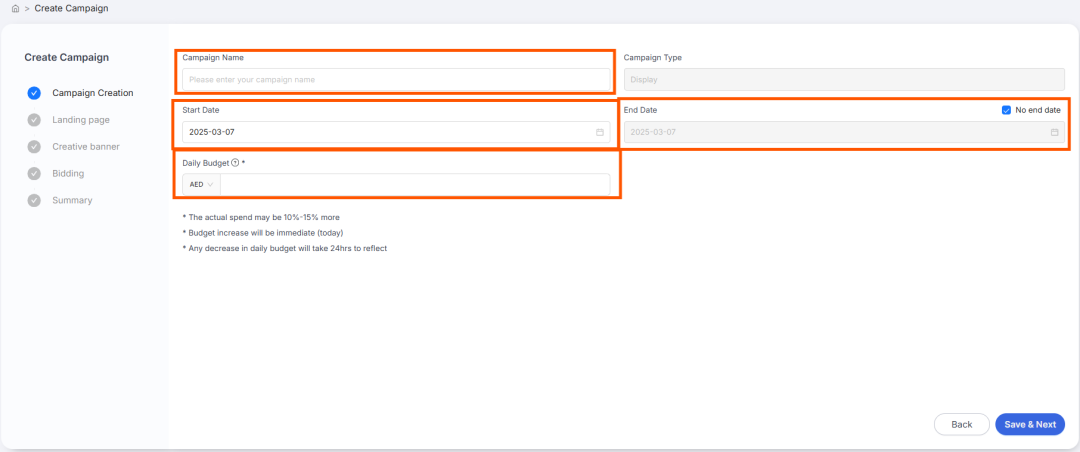Click the grey check icon beside Summary

(34, 201)
